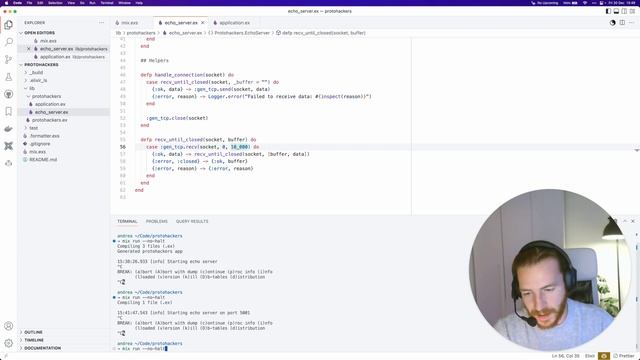Click the Prettier status bar item

624,356
